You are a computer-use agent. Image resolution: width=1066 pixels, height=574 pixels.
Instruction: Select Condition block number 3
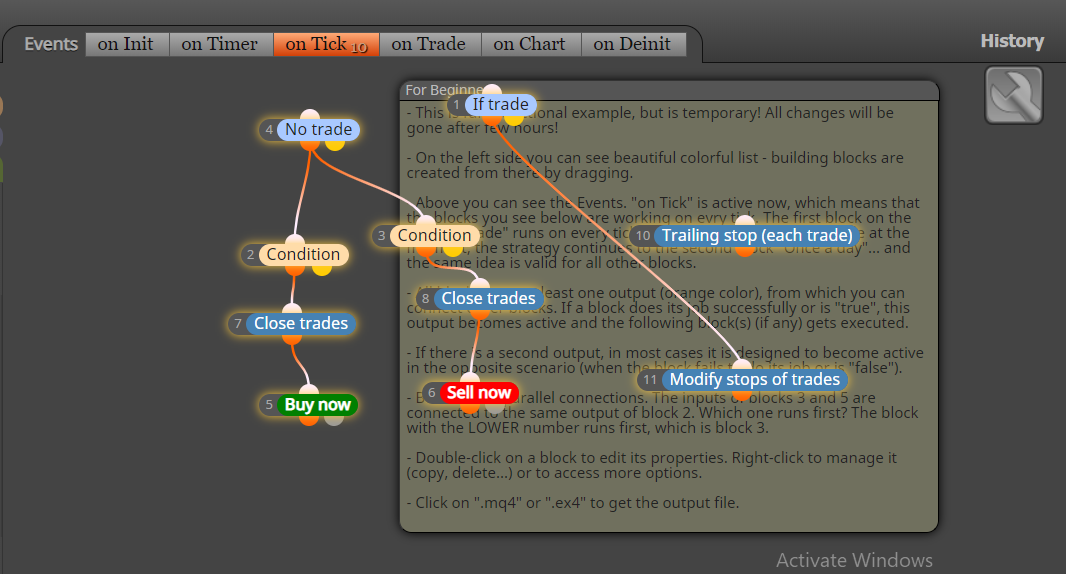pos(434,235)
